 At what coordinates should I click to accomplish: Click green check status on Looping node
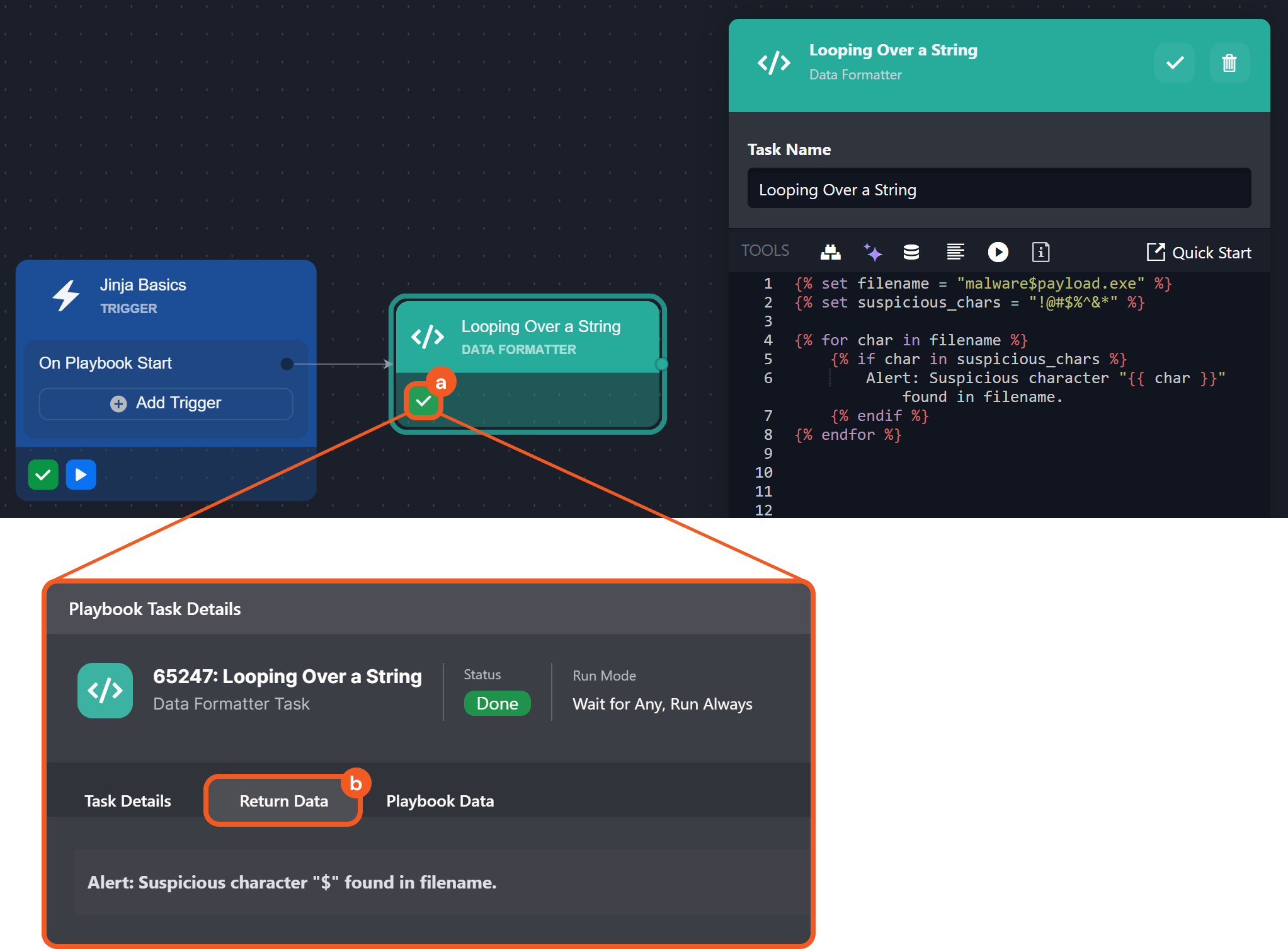coord(423,401)
